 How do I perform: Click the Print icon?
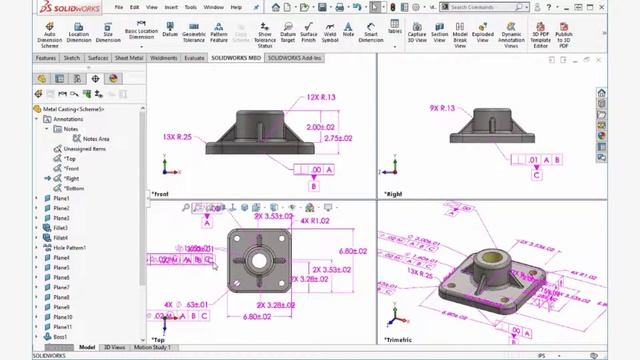click(339, 7)
